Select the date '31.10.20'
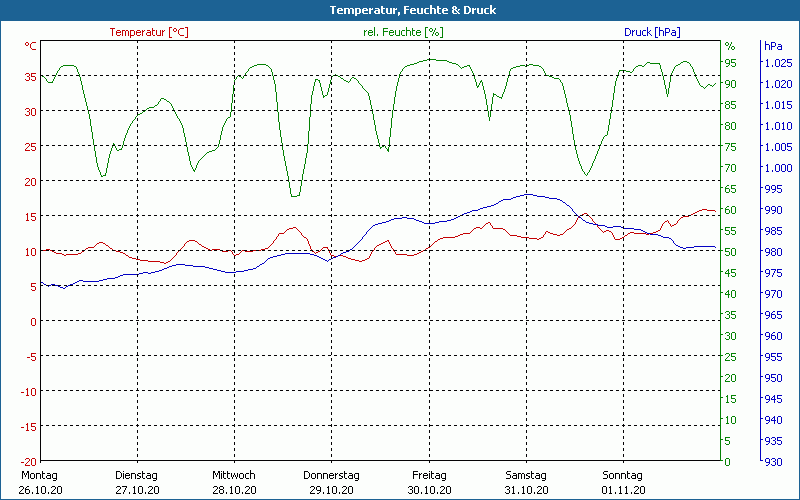800x500 pixels. tap(526, 490)
